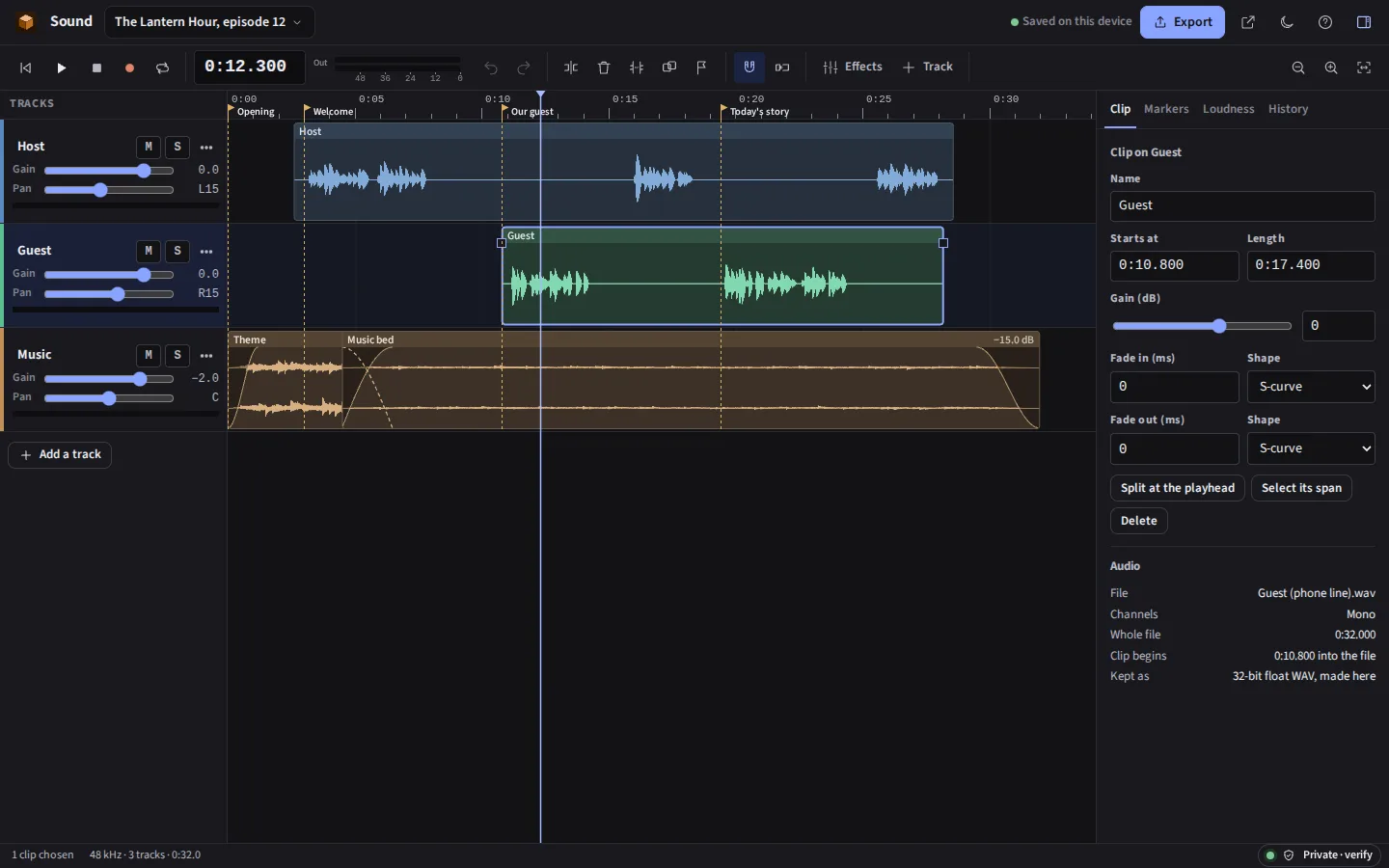Click the Fade out (ms) field
The width and height of the screenshot is (1389, 868).
tap(1174, 448)
